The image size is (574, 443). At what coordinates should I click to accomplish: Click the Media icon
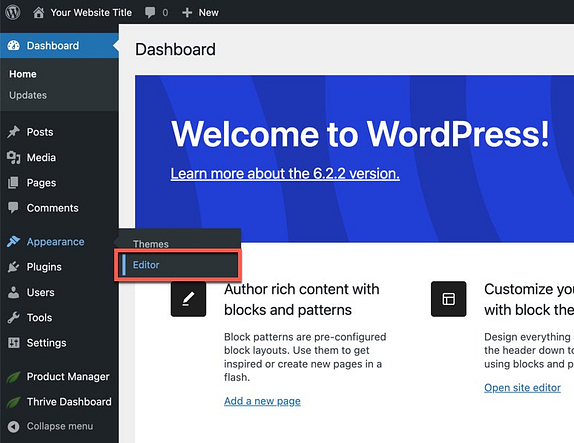pos(14,157)
